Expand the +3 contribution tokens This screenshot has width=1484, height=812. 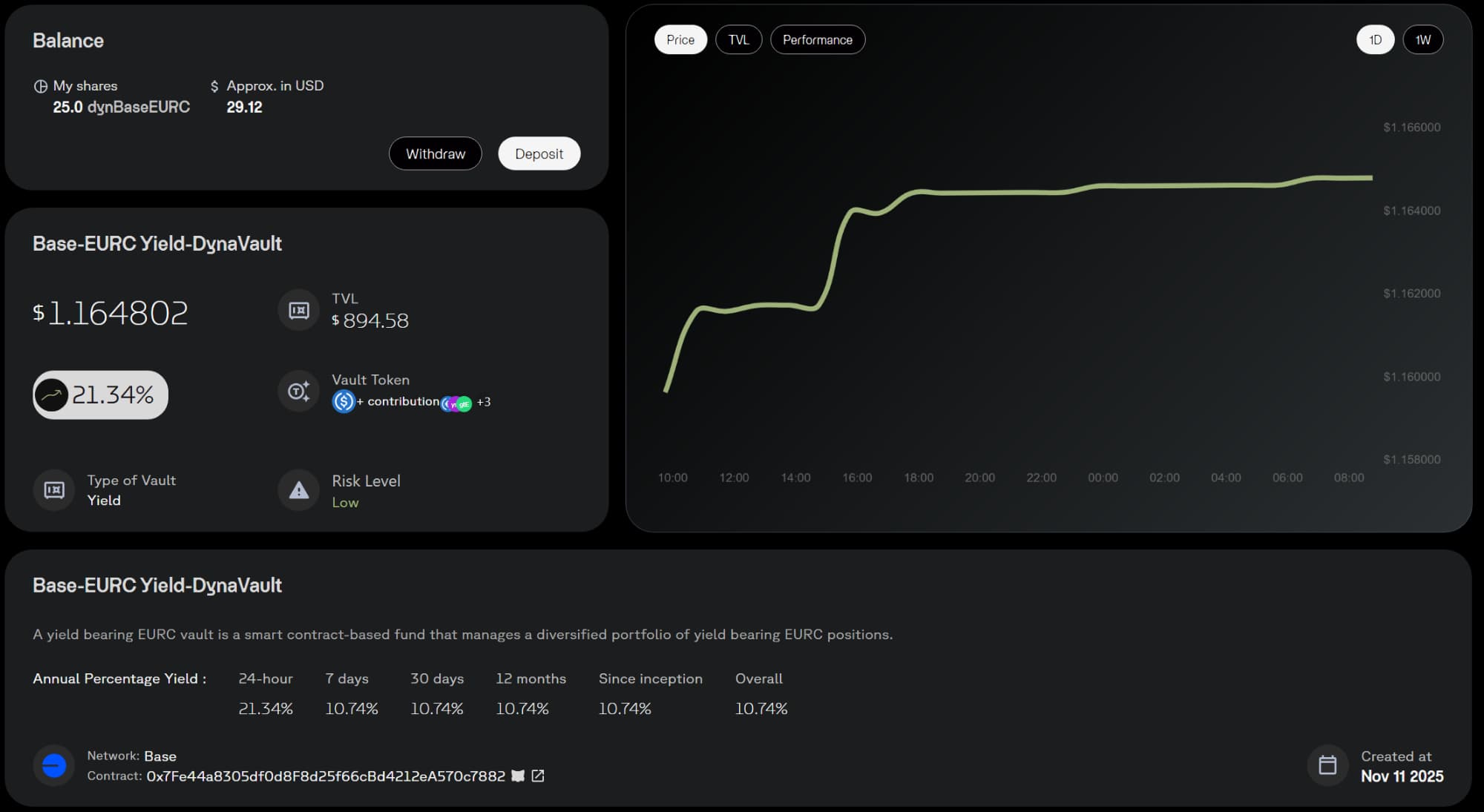pos(484,402)
